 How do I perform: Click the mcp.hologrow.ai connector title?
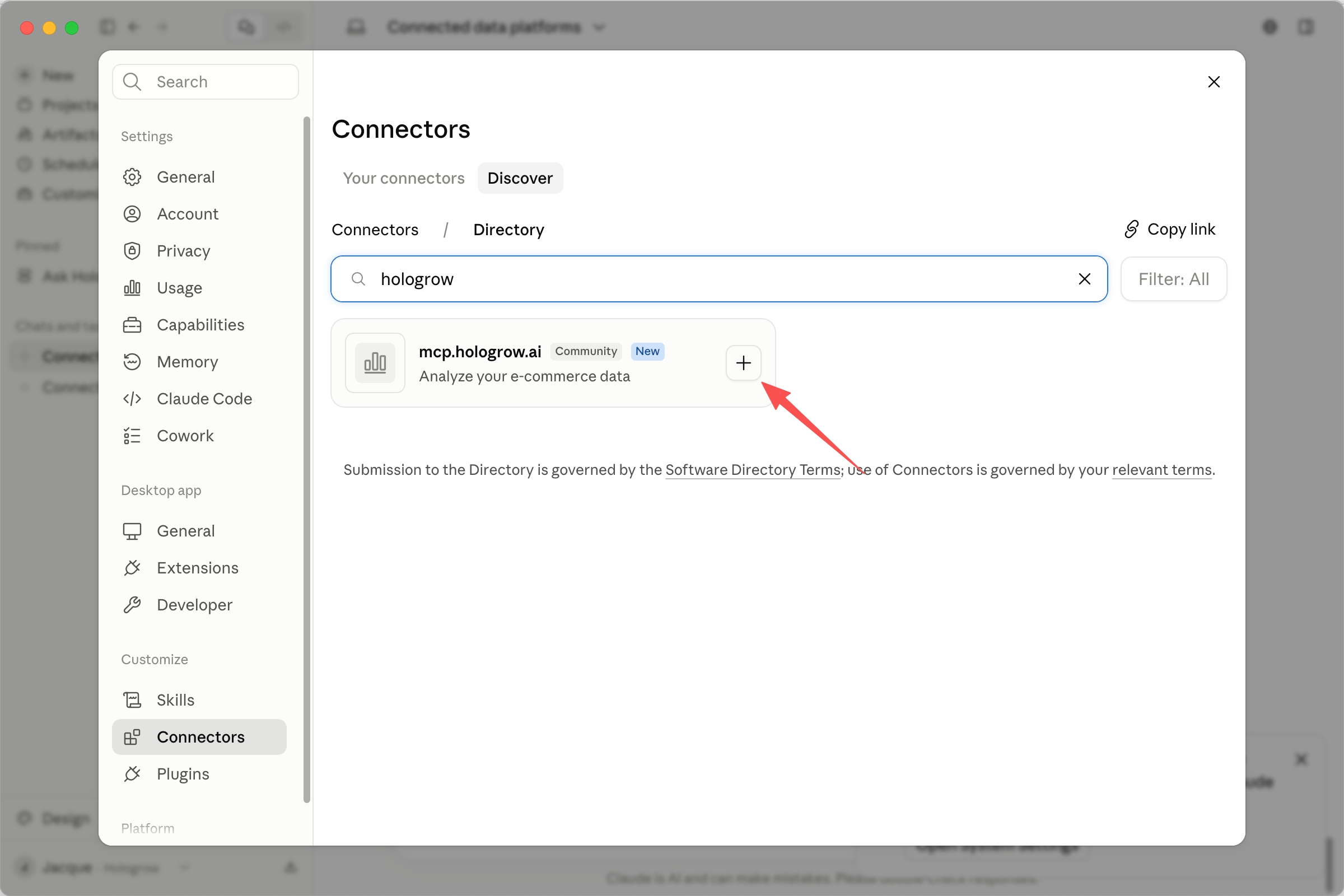pos(479,352)
